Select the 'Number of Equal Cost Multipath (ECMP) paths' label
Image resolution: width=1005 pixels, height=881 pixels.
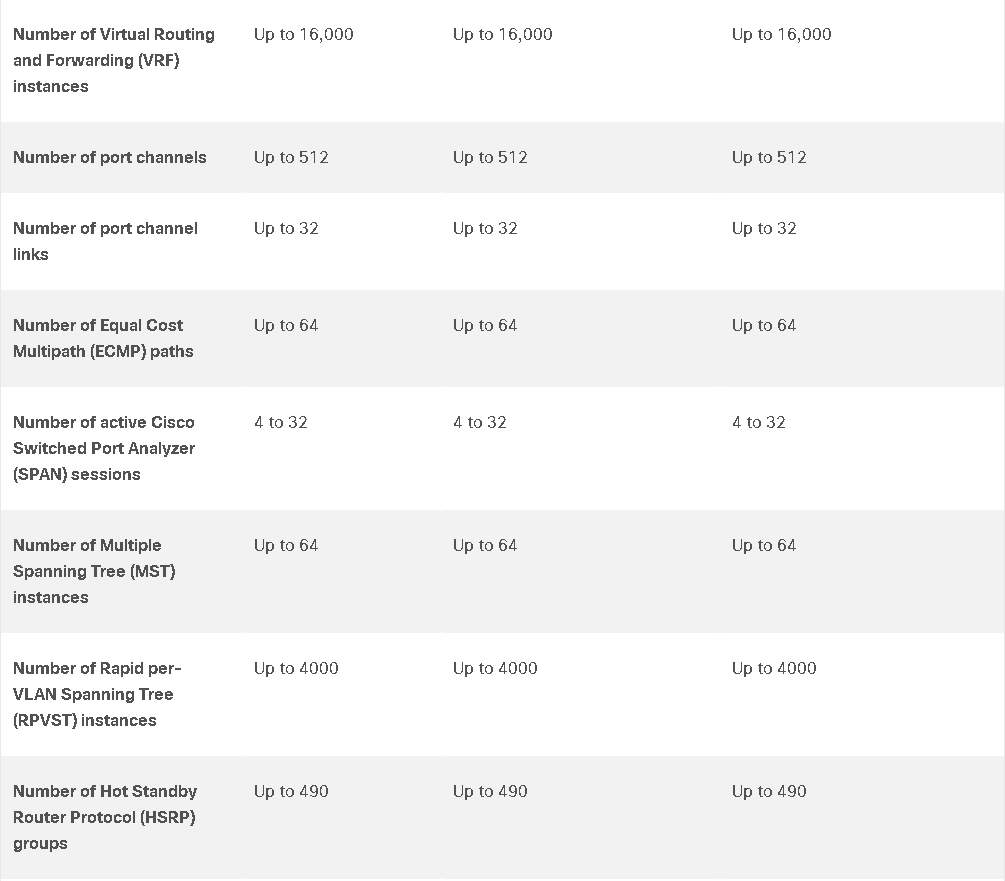click(103, 338)
